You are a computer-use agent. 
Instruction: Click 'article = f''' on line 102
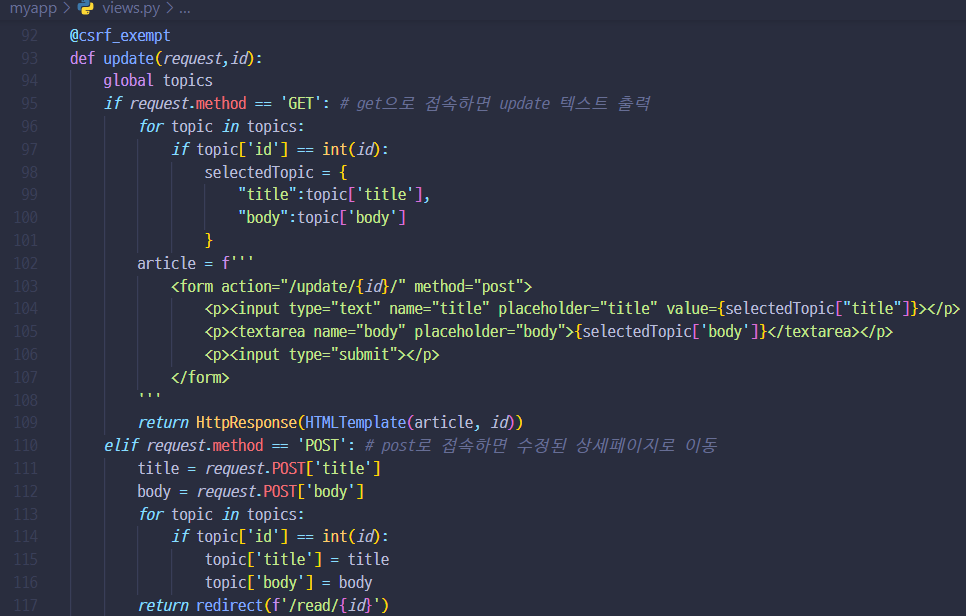pos(195,264)
